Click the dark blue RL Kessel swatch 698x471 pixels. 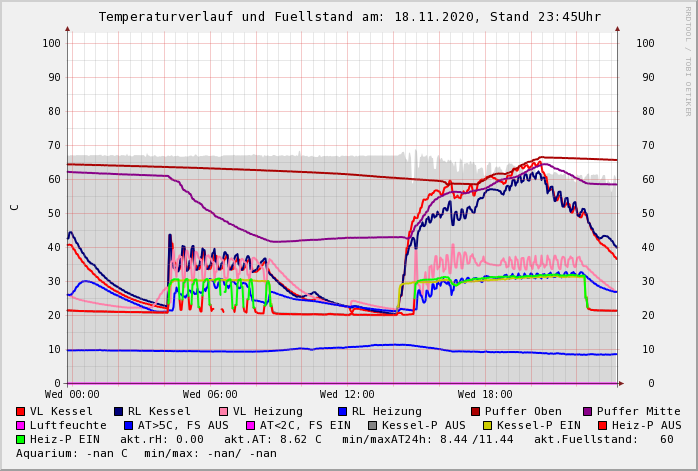119,412
